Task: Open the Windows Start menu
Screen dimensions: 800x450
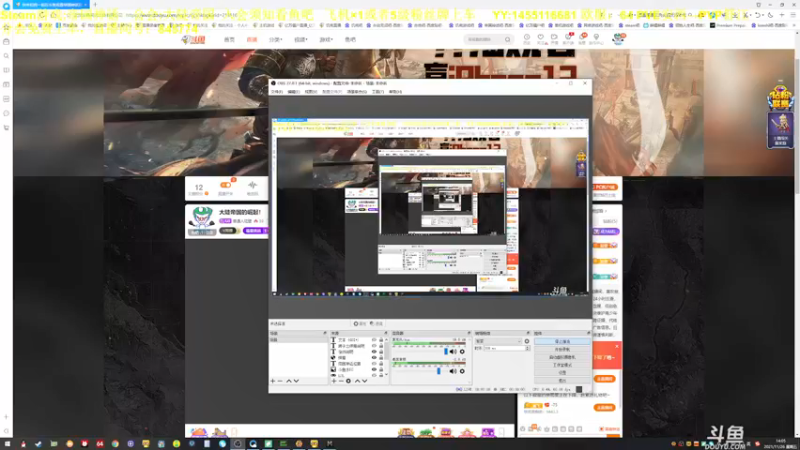Action: pyautogui.click(x=8, y=444)
